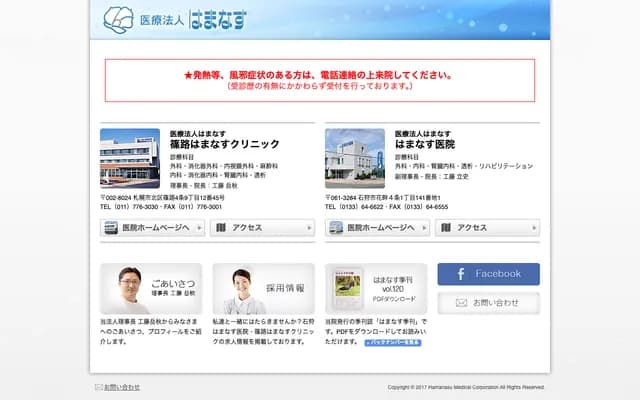Click the Facebook f logo icon
This screenshot has width=640, height=400.
click(459, 274)
